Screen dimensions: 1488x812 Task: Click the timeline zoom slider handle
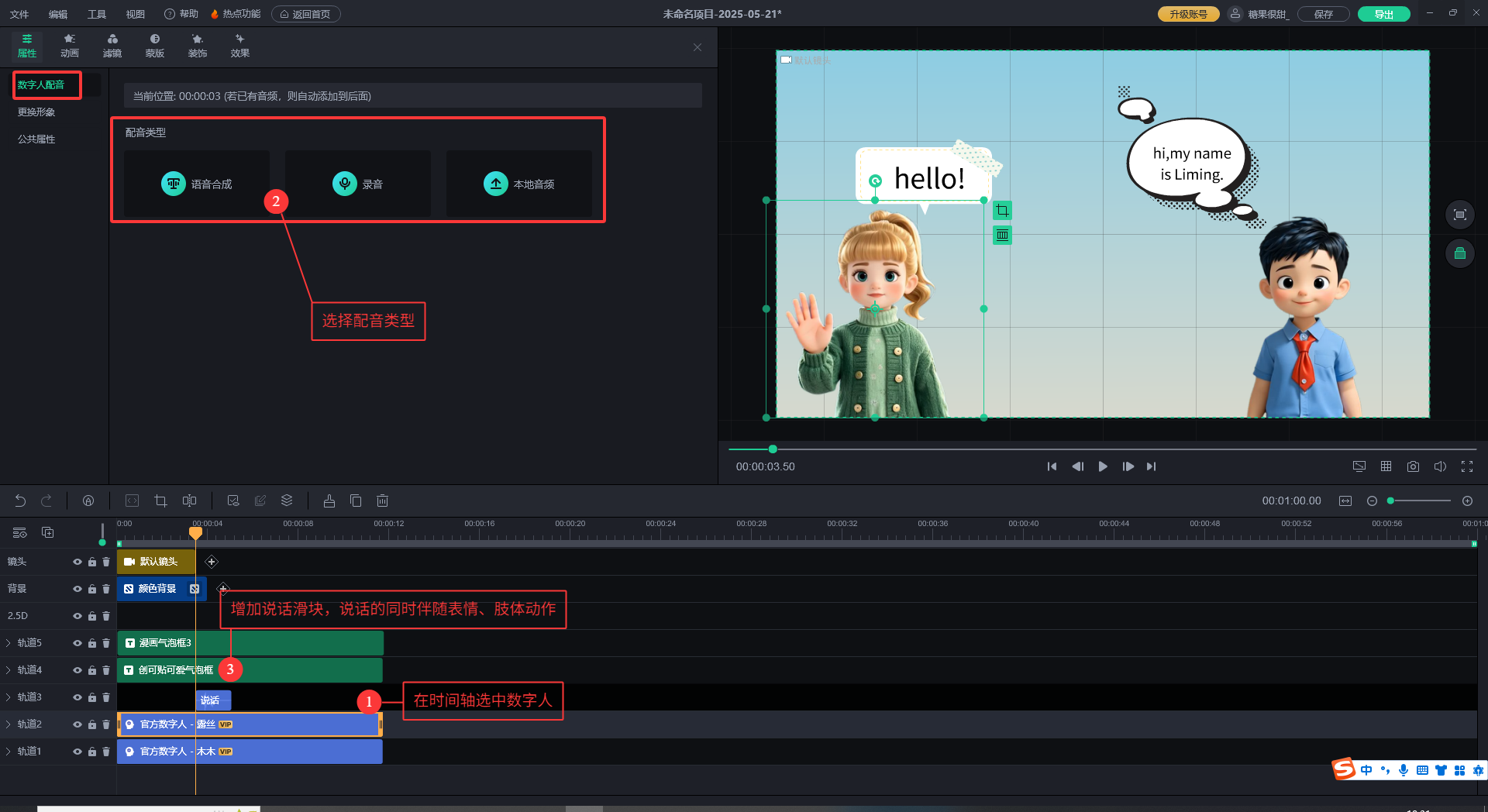point(1391,501)
